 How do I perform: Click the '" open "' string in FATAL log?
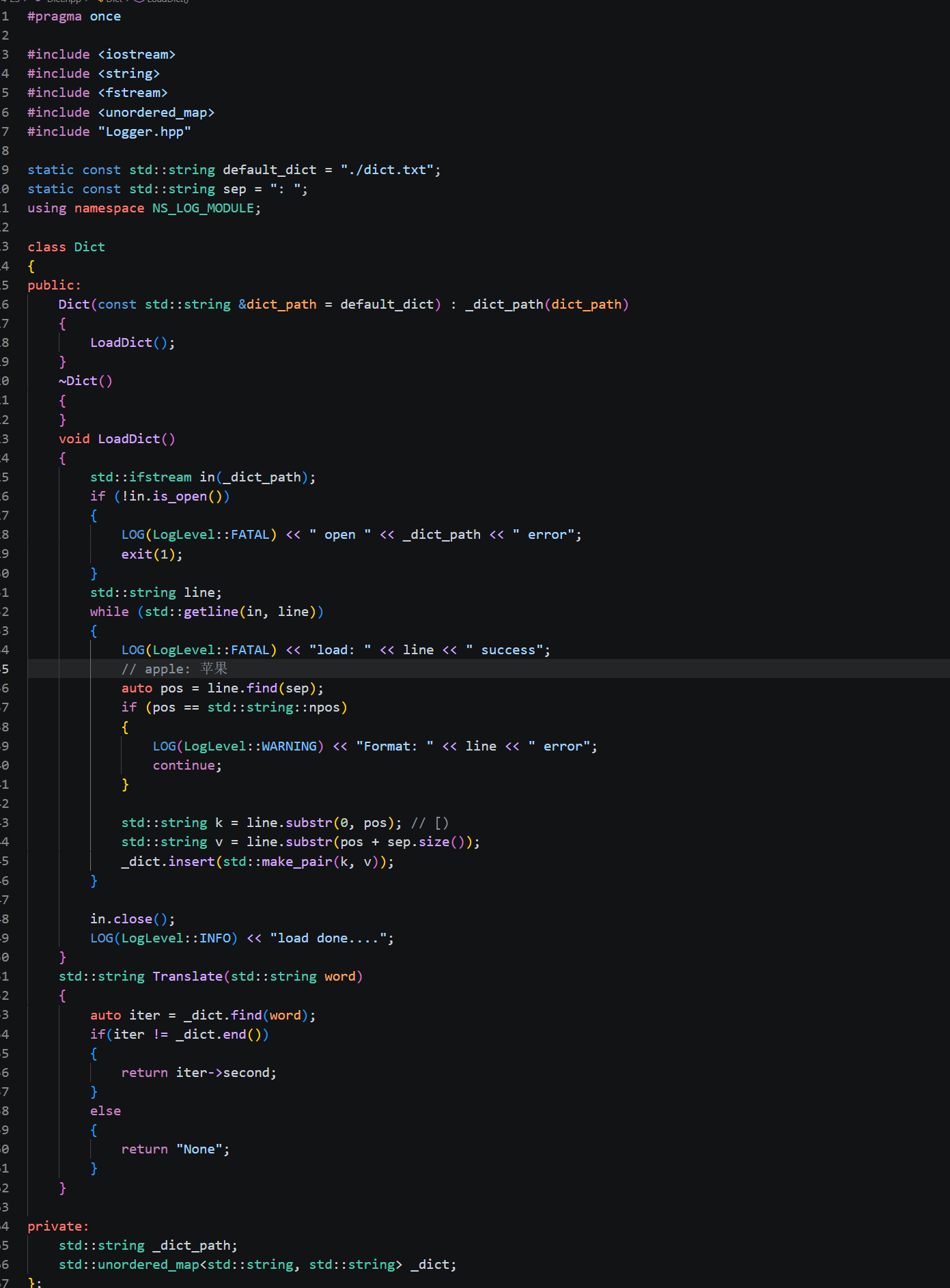tap(340, 535)
